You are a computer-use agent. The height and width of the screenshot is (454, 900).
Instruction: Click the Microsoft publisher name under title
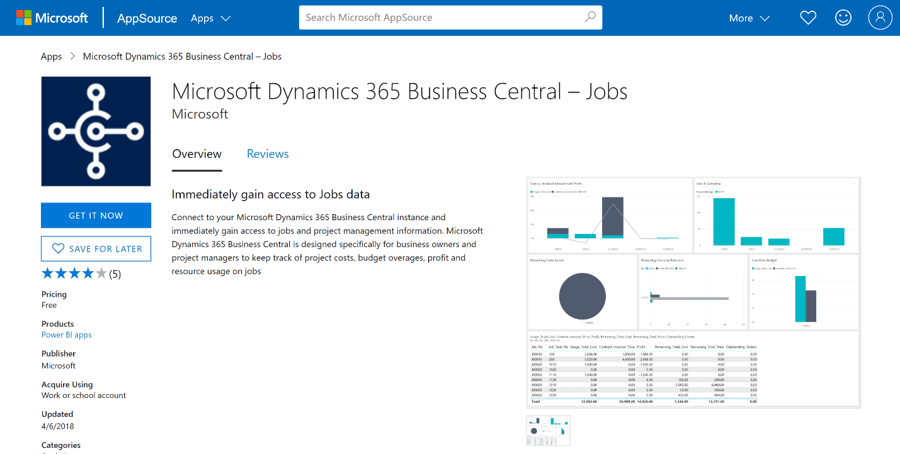click(x=200, y=114)
